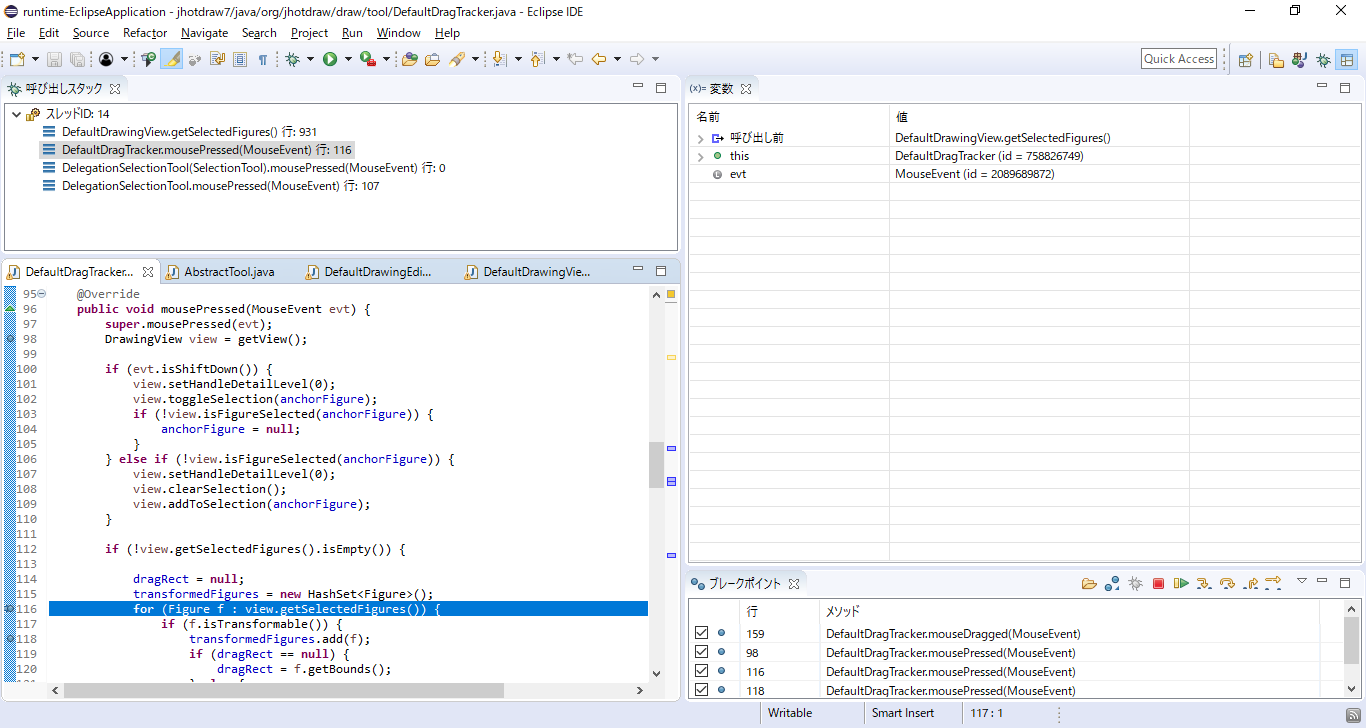Switch to DefaultDrawingVie... editor tab
This screenshot has height=728, width=1366.
pyautogui.click(x=537, y=271)
